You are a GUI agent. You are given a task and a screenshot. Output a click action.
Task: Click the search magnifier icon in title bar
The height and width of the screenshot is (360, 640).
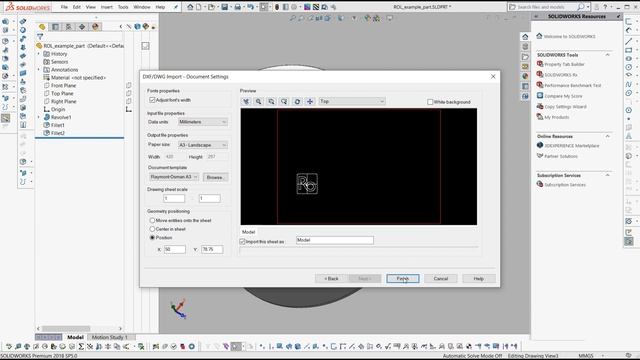point(580,7)
